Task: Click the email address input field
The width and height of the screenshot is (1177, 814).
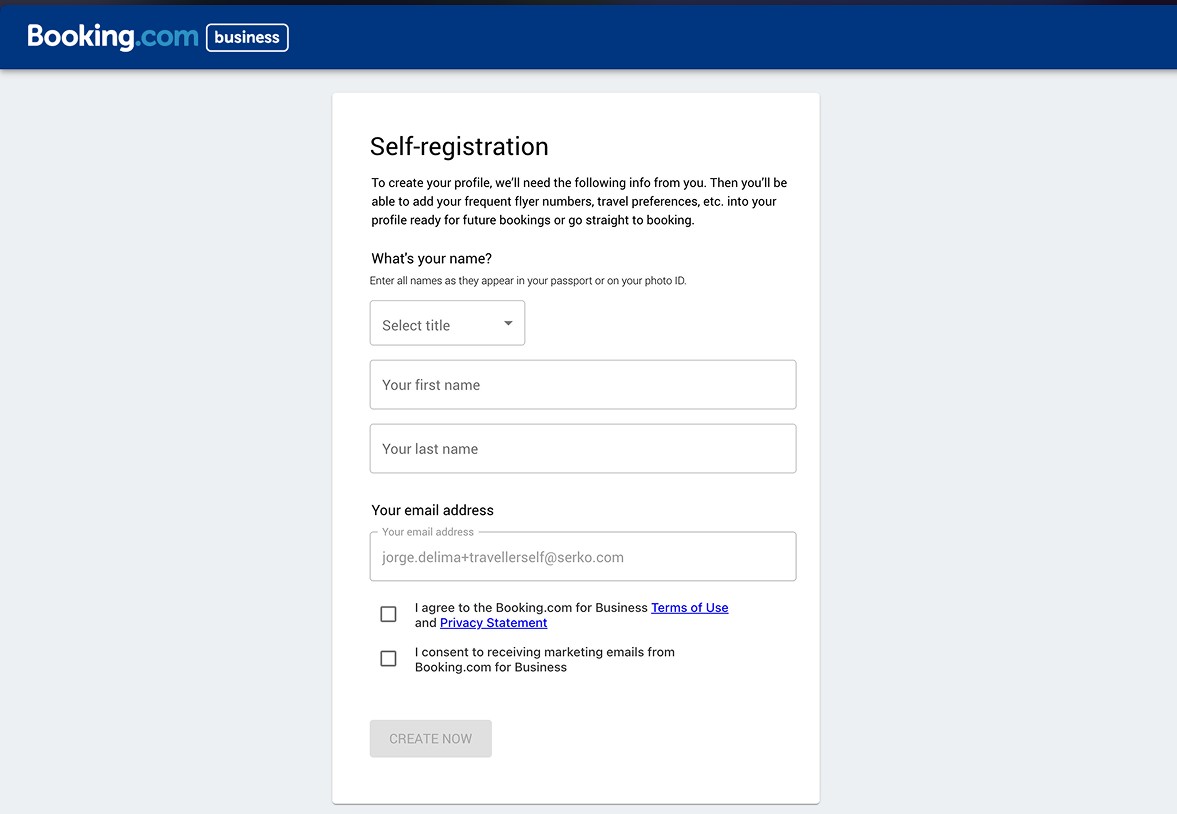Action: (583, 556)
